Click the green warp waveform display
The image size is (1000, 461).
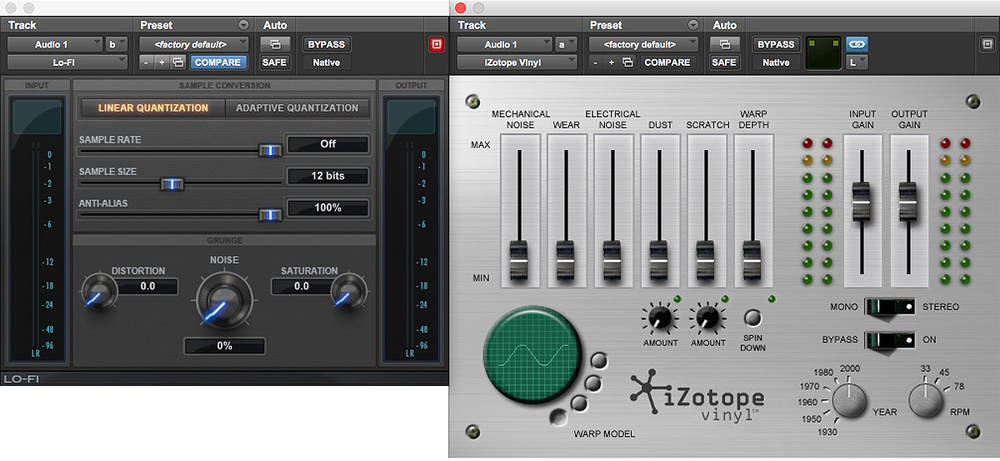pyautogui.click(x=533, y=355)
